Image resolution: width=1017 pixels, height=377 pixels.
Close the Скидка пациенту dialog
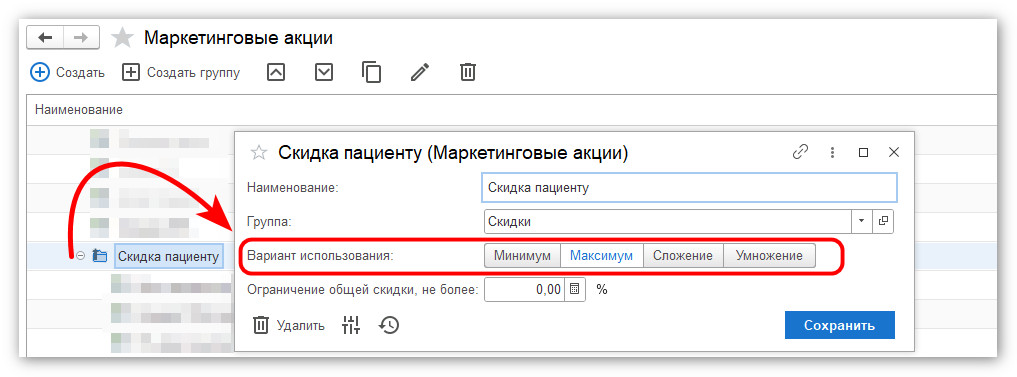(x=894, y=152)
